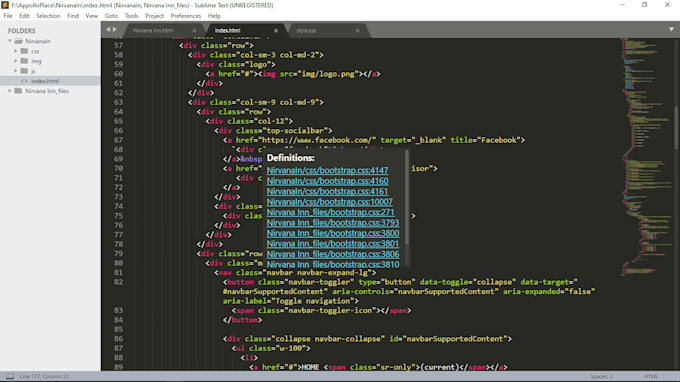Change the HTML syntax selector
This screenshot has height=382, width=680.
651,376
